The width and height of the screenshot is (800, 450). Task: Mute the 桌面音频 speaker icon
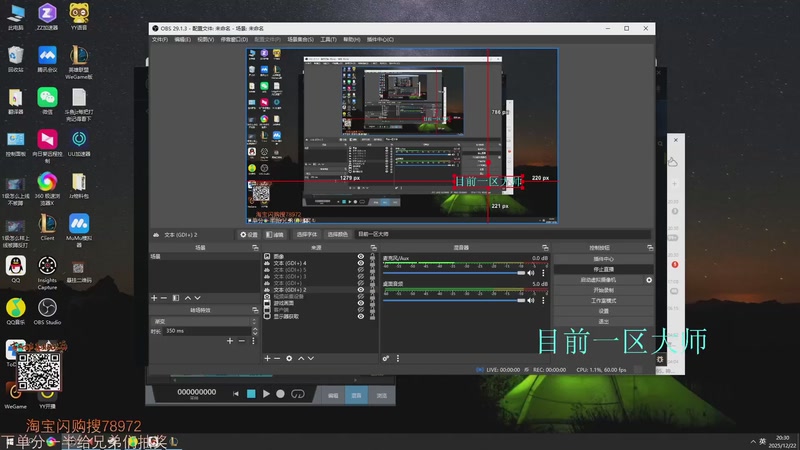tap(531, 301)
